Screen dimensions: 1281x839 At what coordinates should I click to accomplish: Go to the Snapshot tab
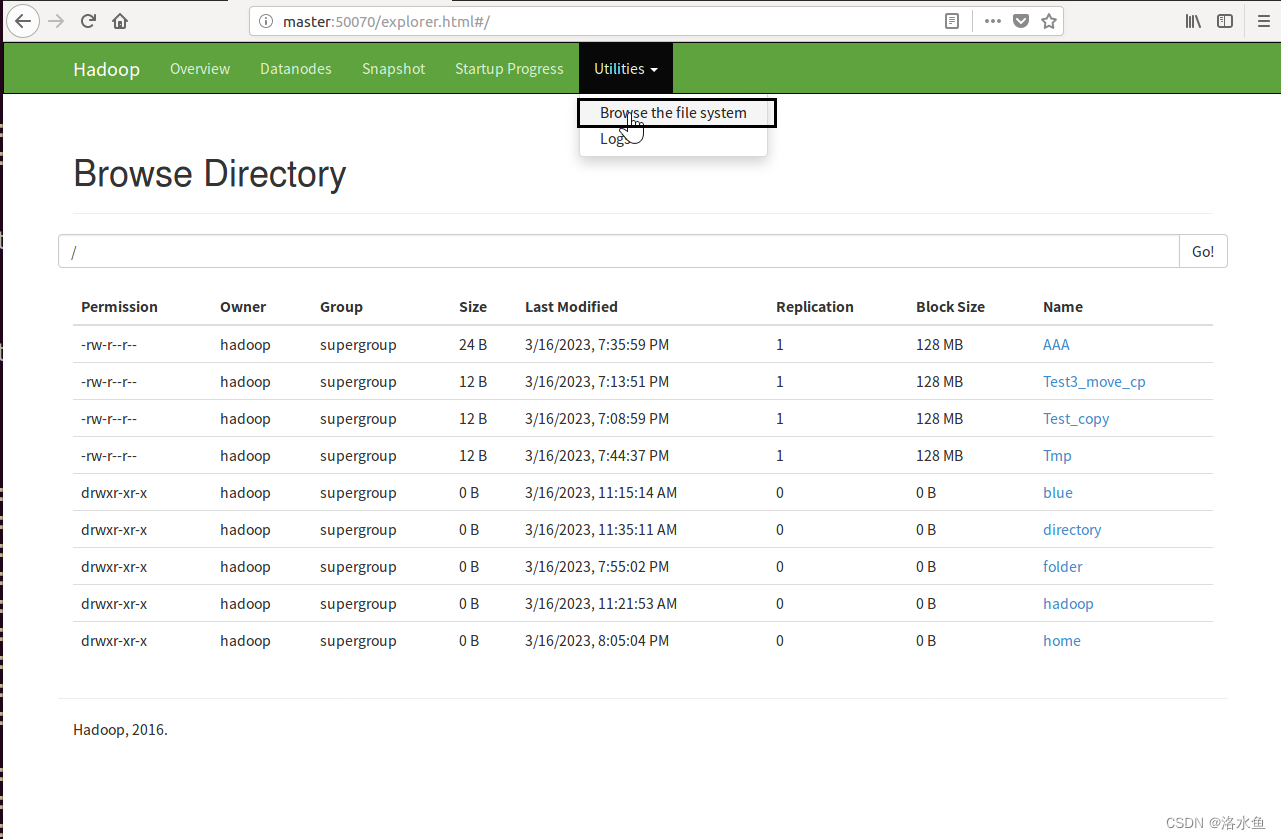394,69
